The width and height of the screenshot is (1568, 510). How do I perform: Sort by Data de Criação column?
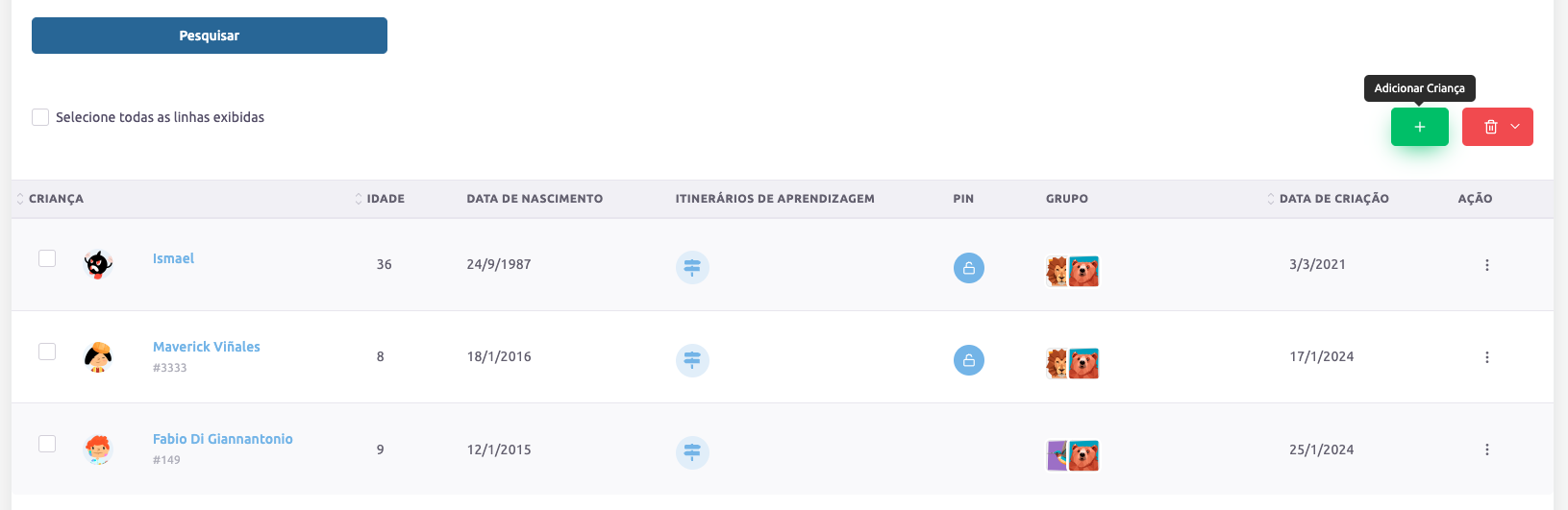point(1332,199)
